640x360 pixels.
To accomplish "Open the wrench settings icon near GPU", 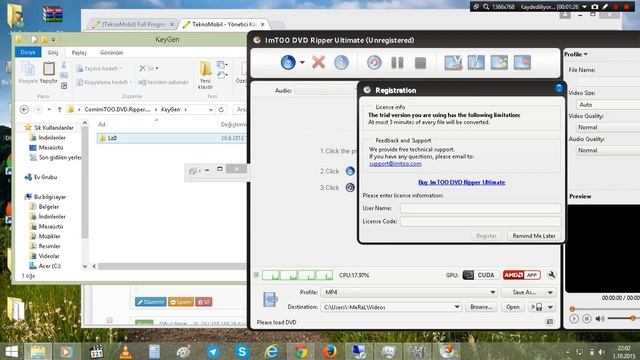I will click(551, 275).
